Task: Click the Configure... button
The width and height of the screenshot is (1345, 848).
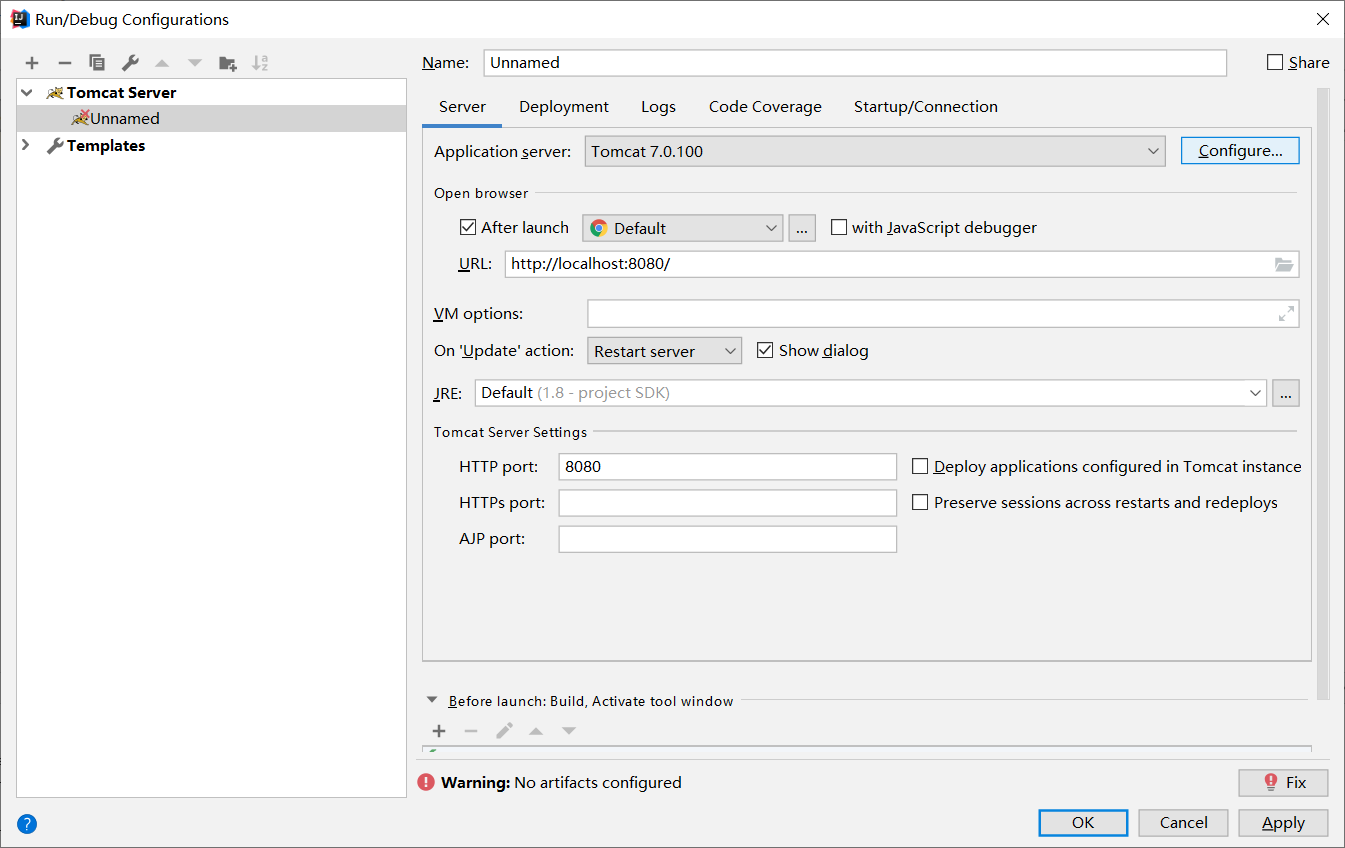Action: pos(1240,151)
